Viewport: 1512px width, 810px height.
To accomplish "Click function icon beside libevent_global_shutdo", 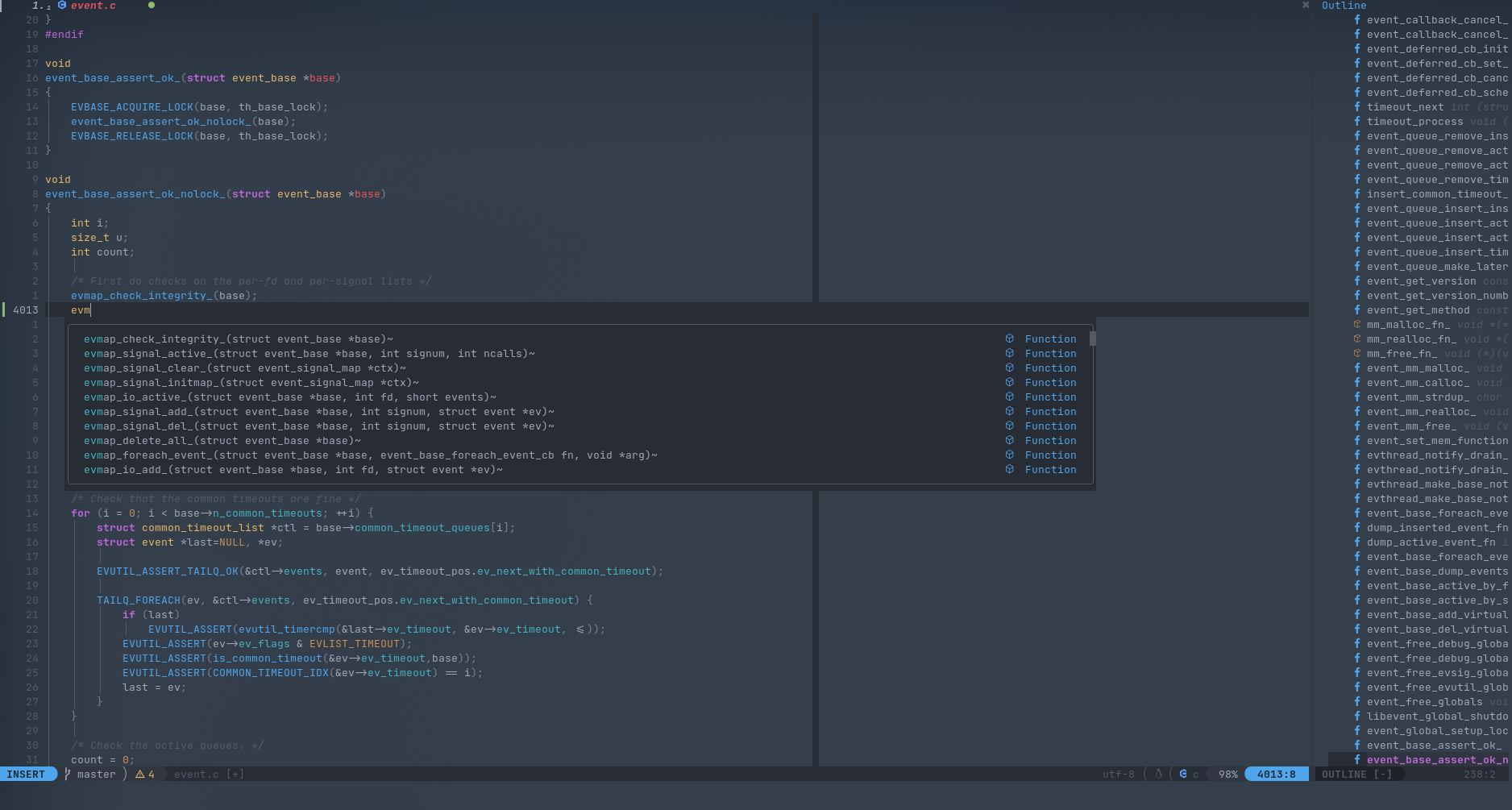I will coord(1357,717).
